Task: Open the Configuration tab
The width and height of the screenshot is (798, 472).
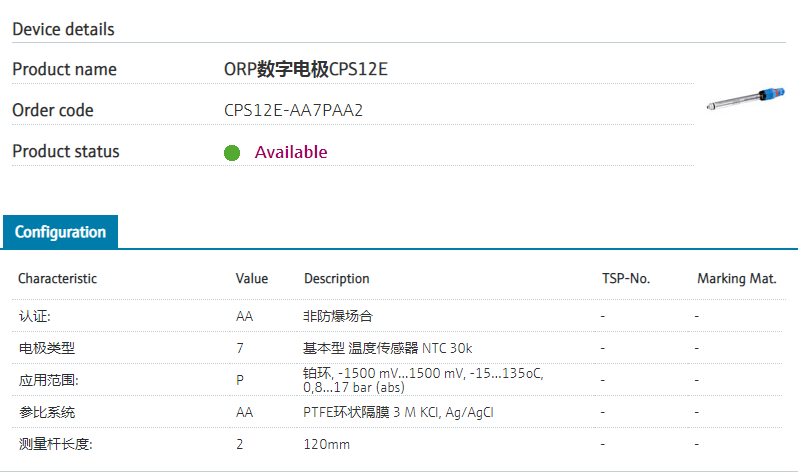Action: [x=60, y=232]
